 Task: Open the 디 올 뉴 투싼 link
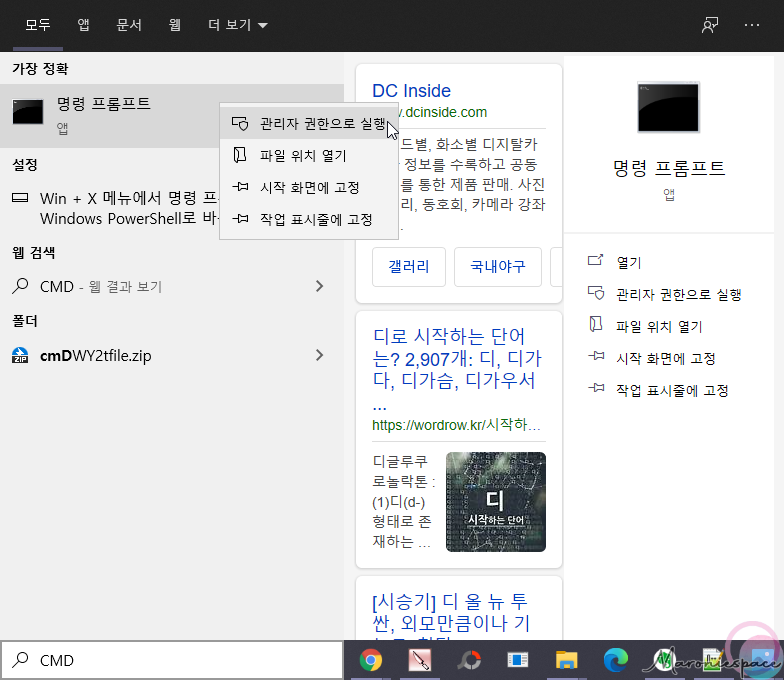[x=451, y=615]
